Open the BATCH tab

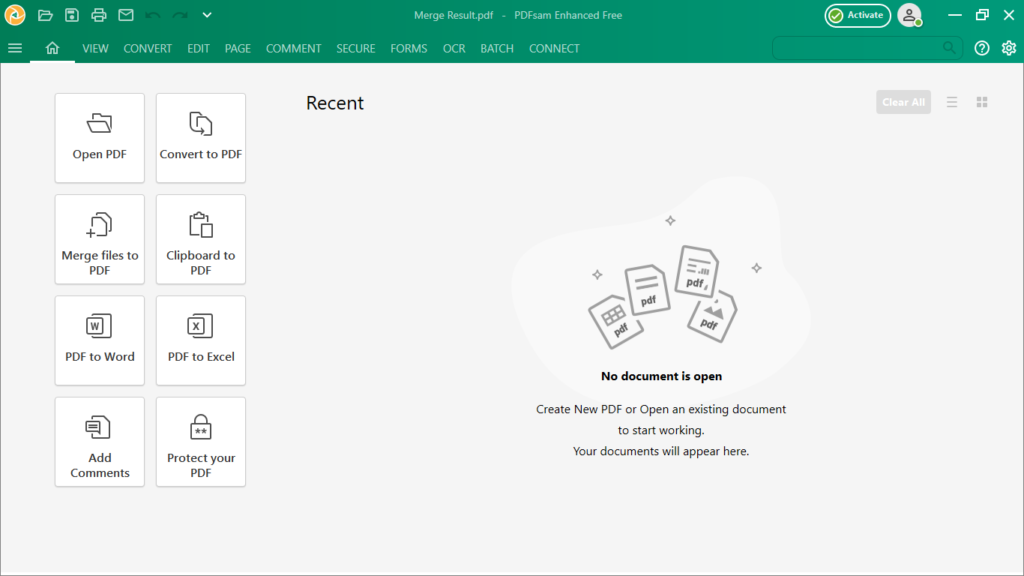pos(497,48)
